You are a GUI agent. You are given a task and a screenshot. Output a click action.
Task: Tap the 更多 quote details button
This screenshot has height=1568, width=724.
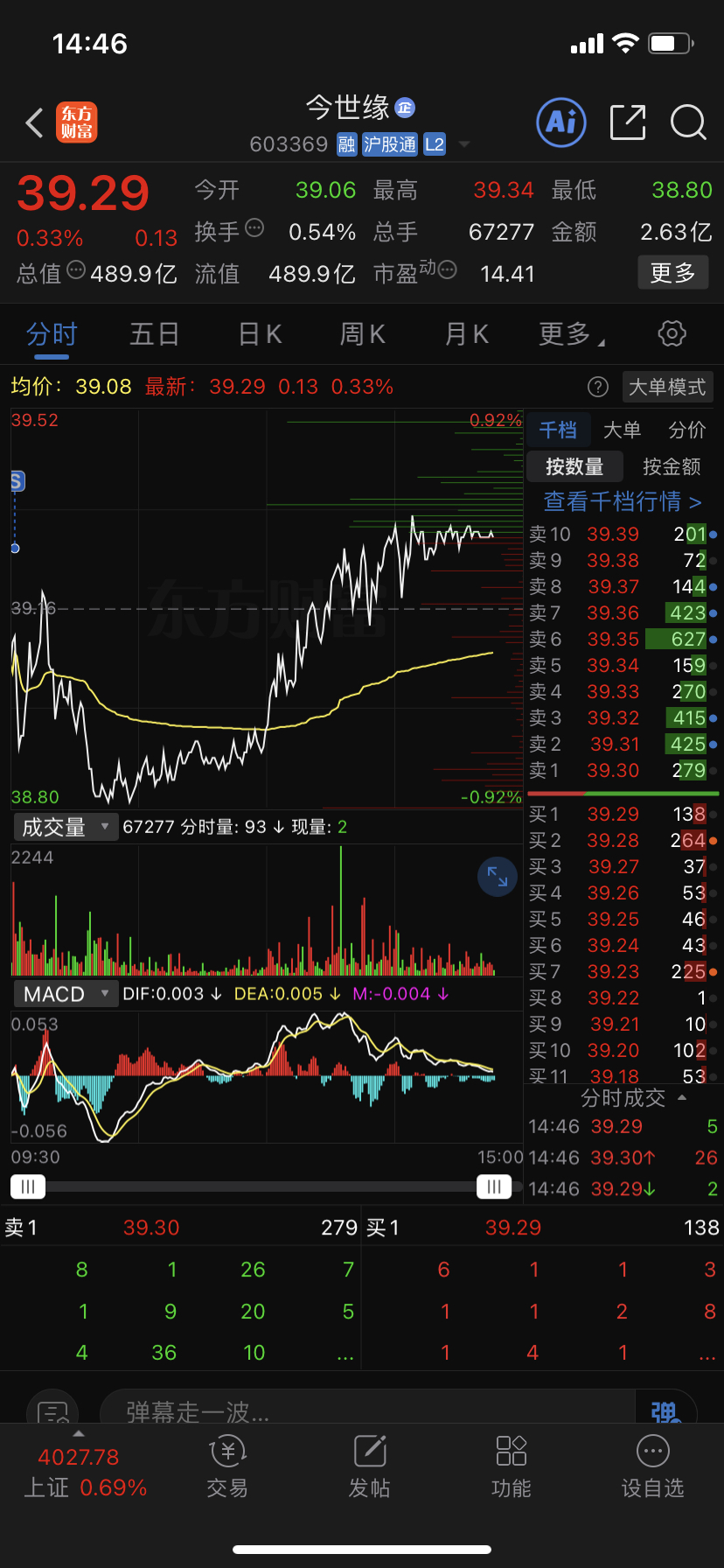(672, 273)
